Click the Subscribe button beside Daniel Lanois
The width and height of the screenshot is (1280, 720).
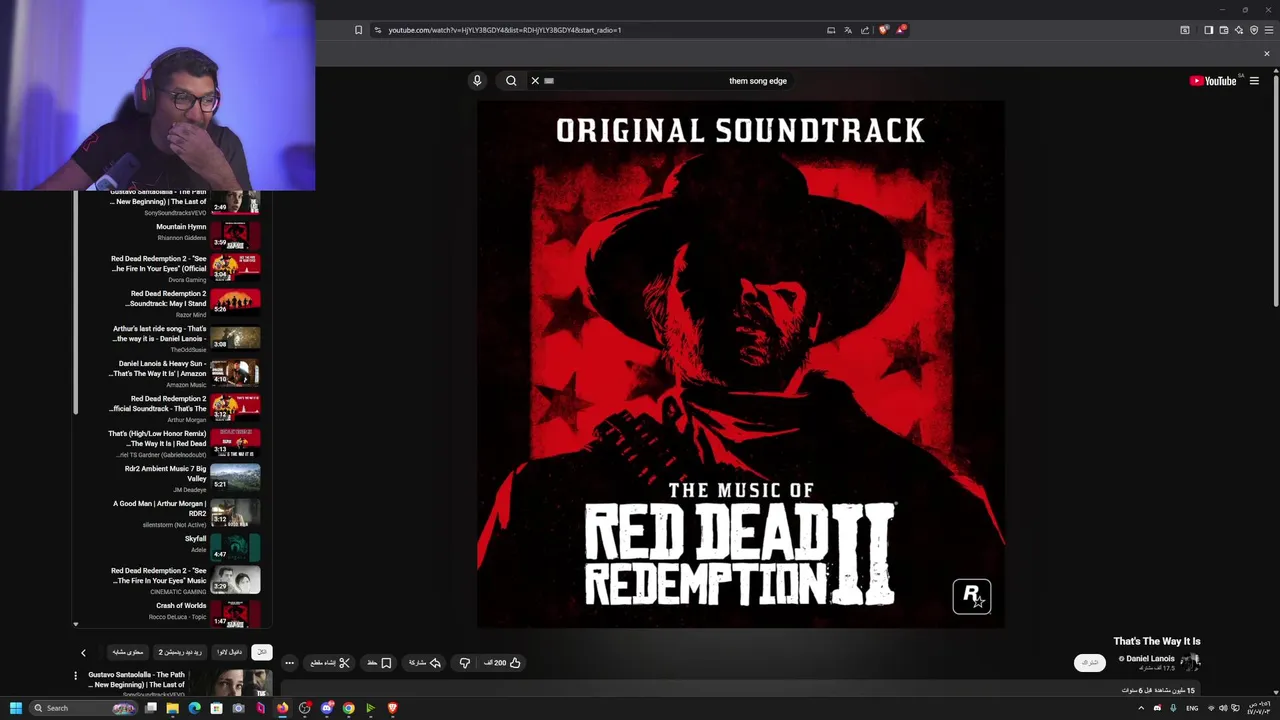click(1090, 663)
